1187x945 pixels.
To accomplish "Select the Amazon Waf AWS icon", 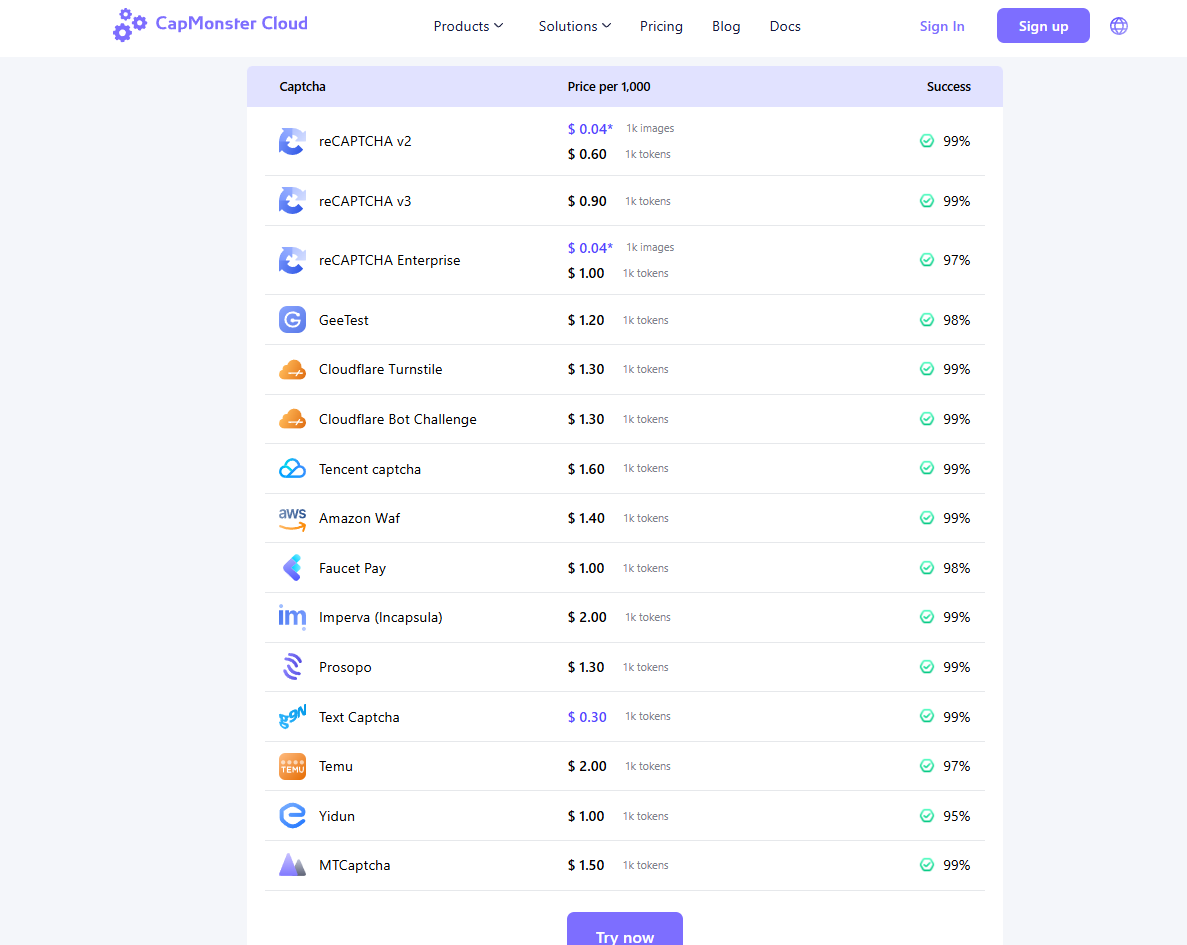I will tap(292, 519).
